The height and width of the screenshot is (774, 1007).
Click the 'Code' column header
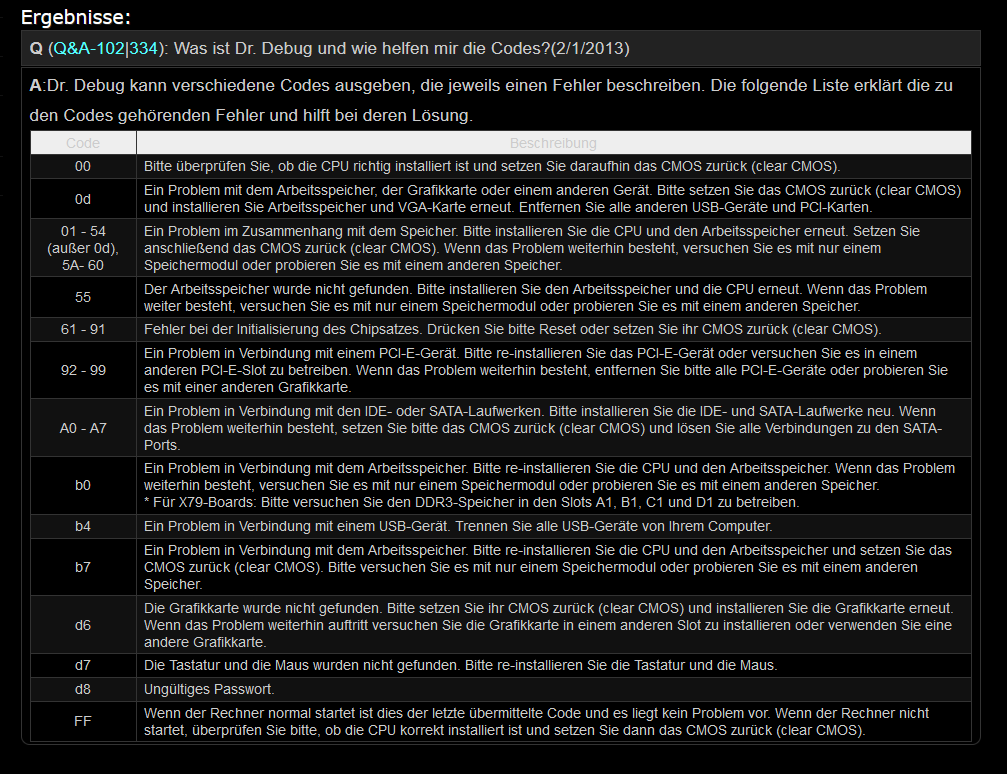(83, 143)
